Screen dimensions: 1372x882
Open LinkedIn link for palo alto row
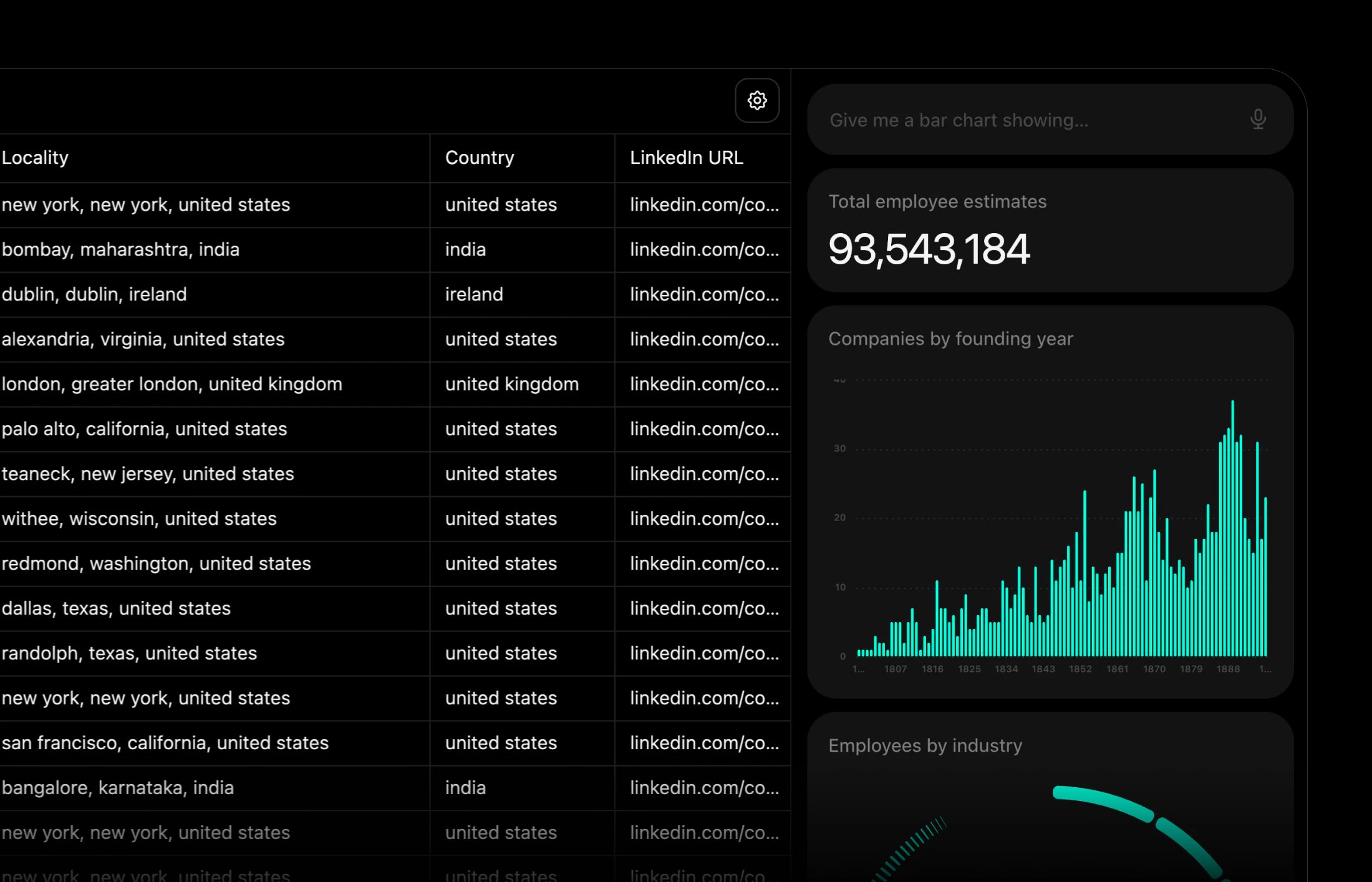[703, 429]
